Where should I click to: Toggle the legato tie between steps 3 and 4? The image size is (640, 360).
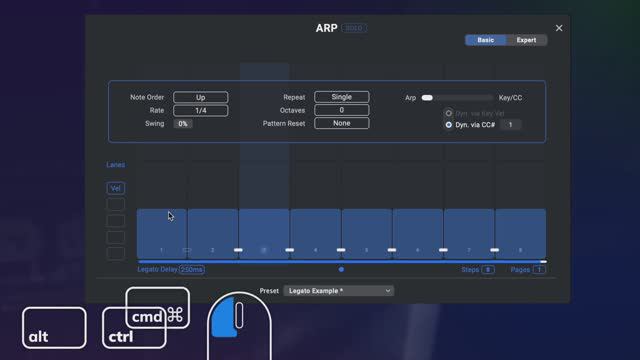coord(290,250)
